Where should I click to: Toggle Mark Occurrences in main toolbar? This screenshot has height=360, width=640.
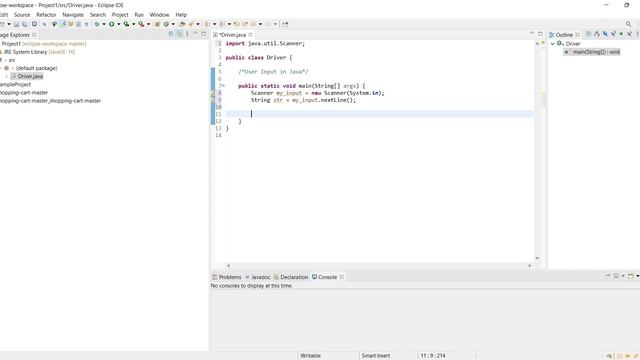[x=62, y=24]
